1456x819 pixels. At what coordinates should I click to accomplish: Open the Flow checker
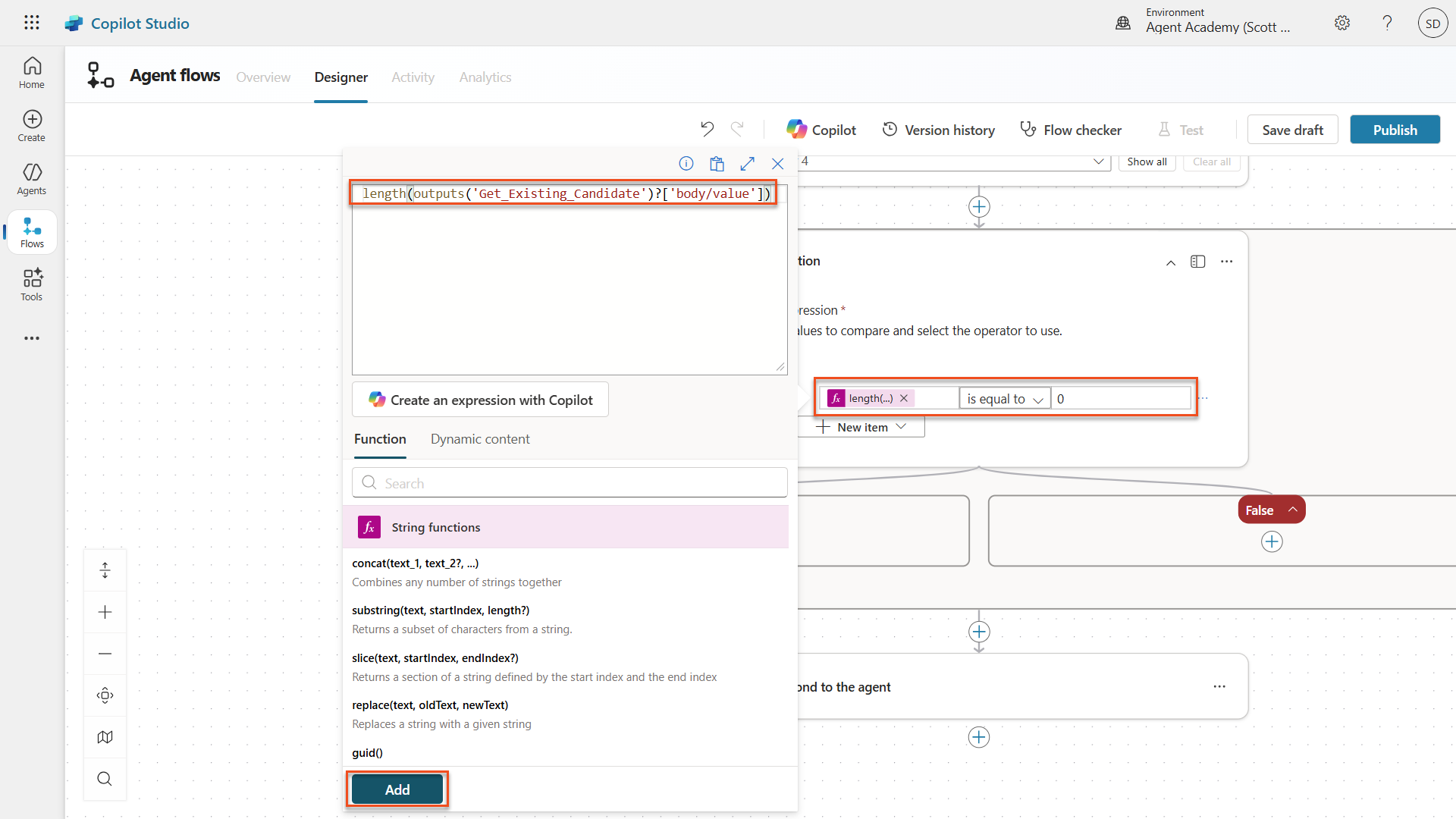point(1070,130)
